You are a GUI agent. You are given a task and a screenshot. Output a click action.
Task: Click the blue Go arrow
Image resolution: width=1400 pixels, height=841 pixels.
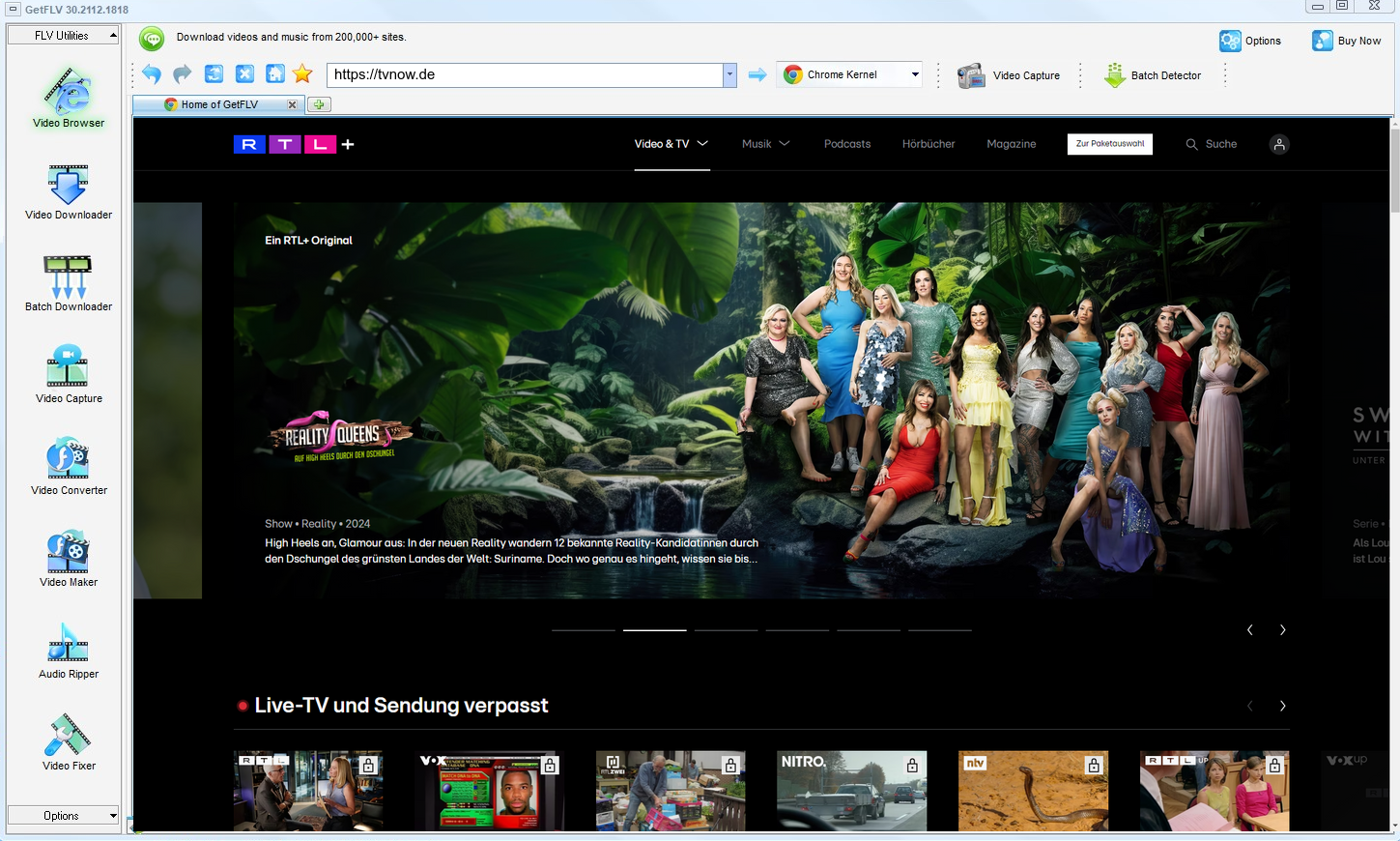tap(757, 74)
